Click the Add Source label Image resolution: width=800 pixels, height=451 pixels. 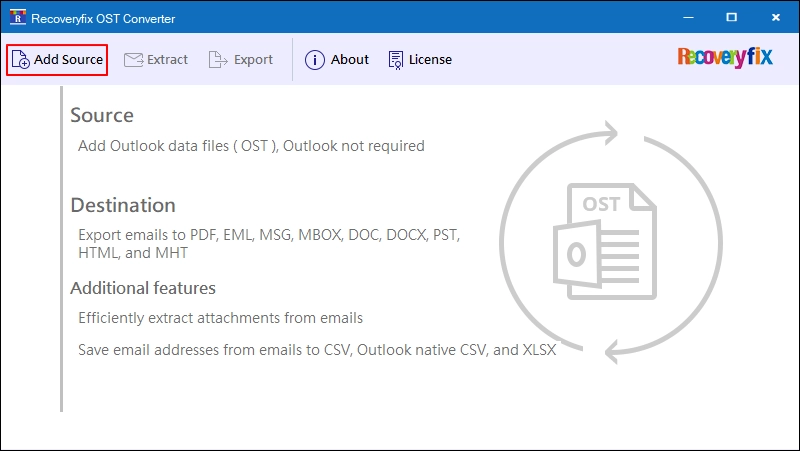click(68, 60)
